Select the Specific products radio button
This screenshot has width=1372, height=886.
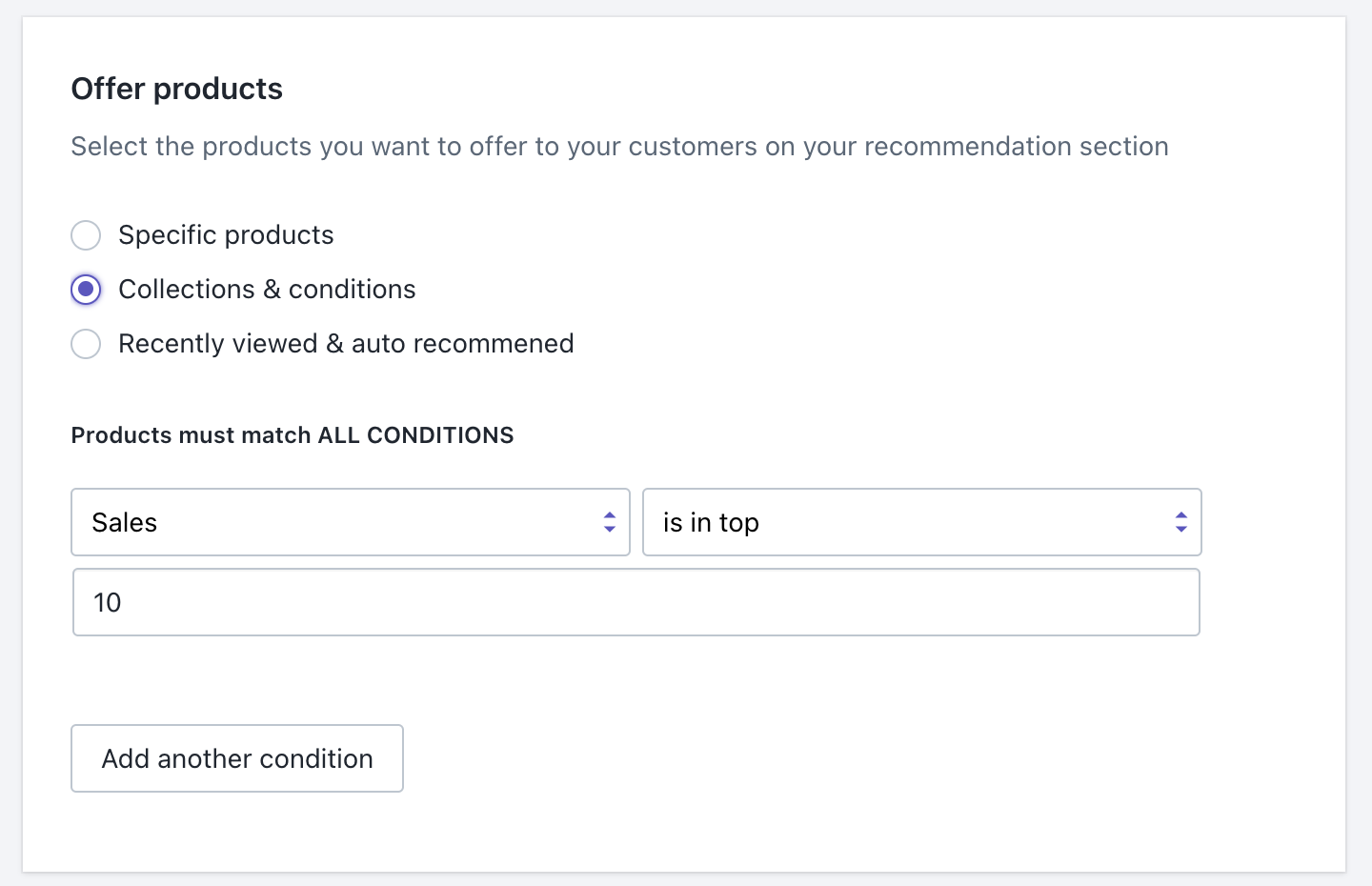click(x=86, y=235)
